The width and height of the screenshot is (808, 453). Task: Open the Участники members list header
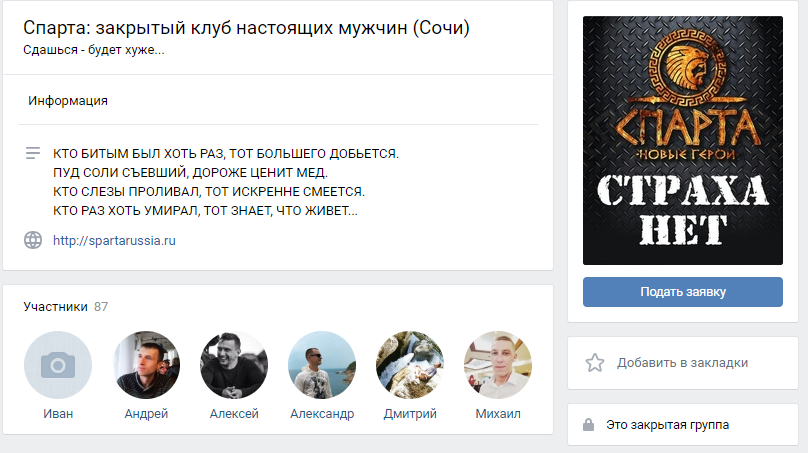coord(55,307)
